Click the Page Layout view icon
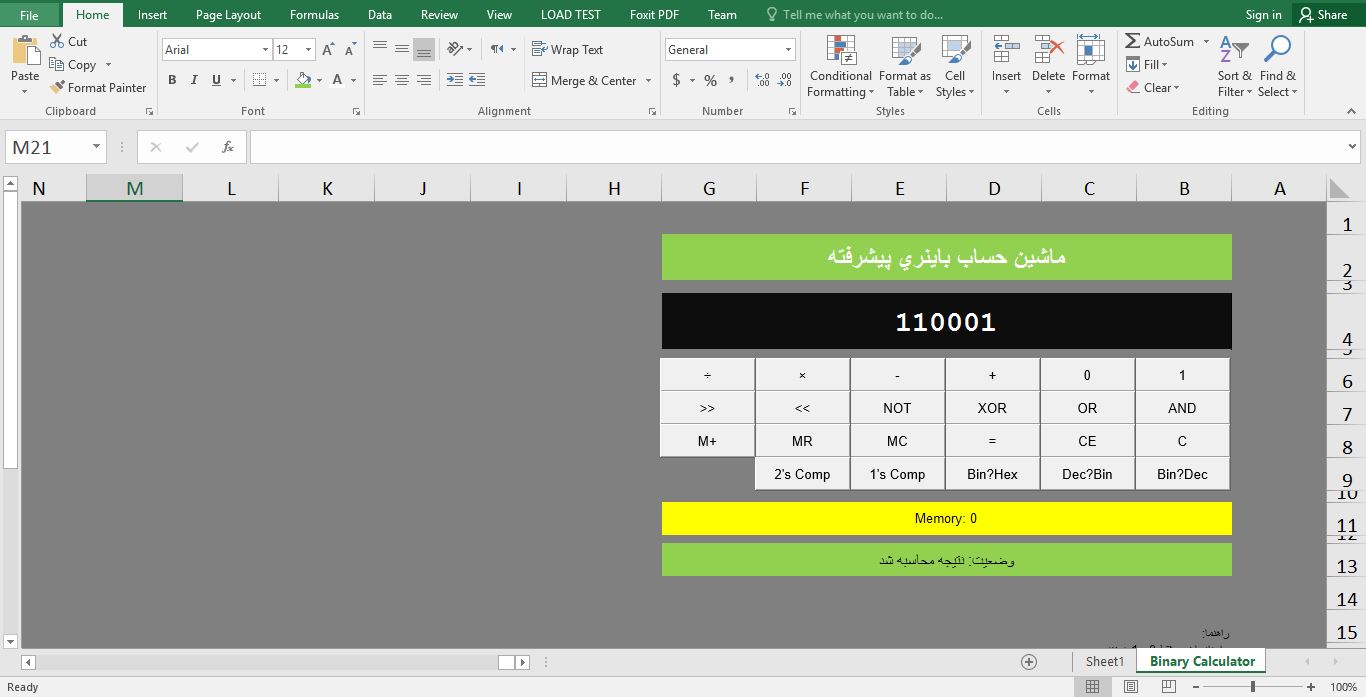The width and height of the screenshot is (1366, 697). coord(1130,687)
